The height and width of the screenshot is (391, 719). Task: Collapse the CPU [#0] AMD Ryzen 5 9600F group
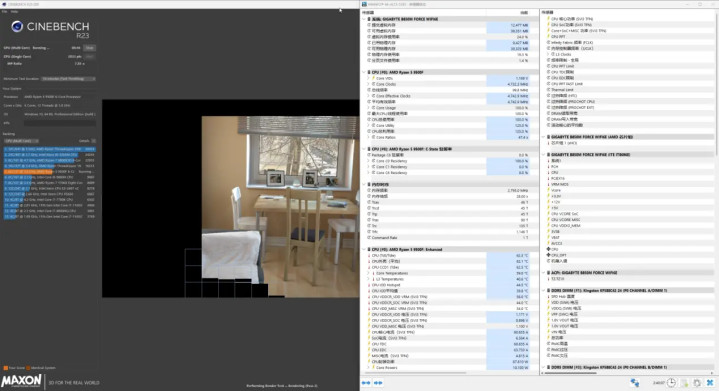tap(364, 72)
